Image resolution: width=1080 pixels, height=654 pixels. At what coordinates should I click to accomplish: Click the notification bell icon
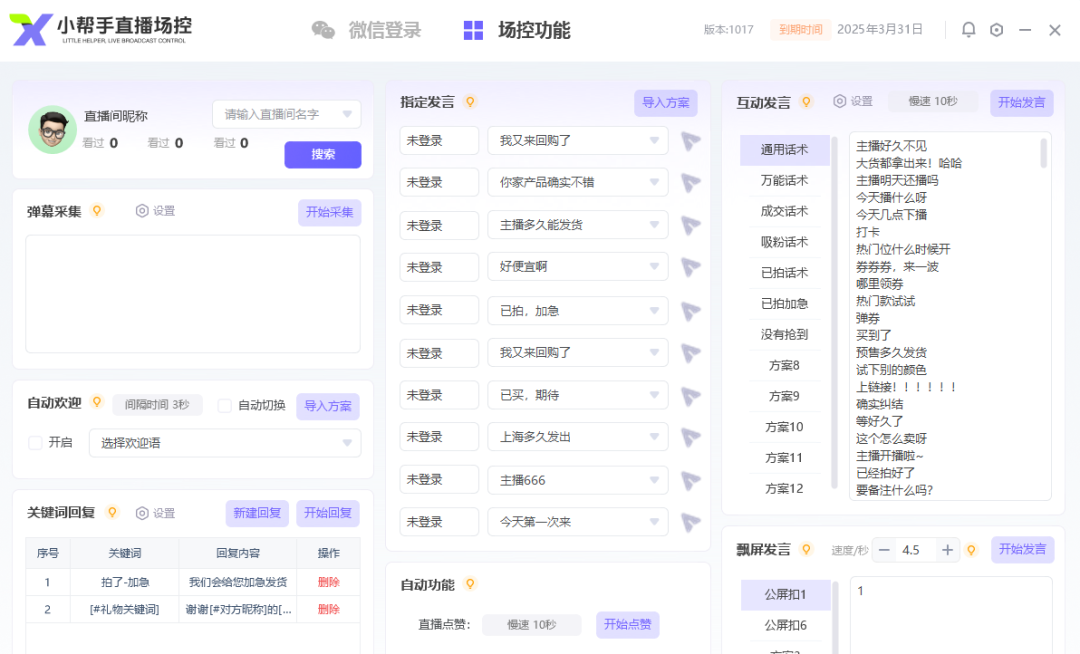point(967,30)
